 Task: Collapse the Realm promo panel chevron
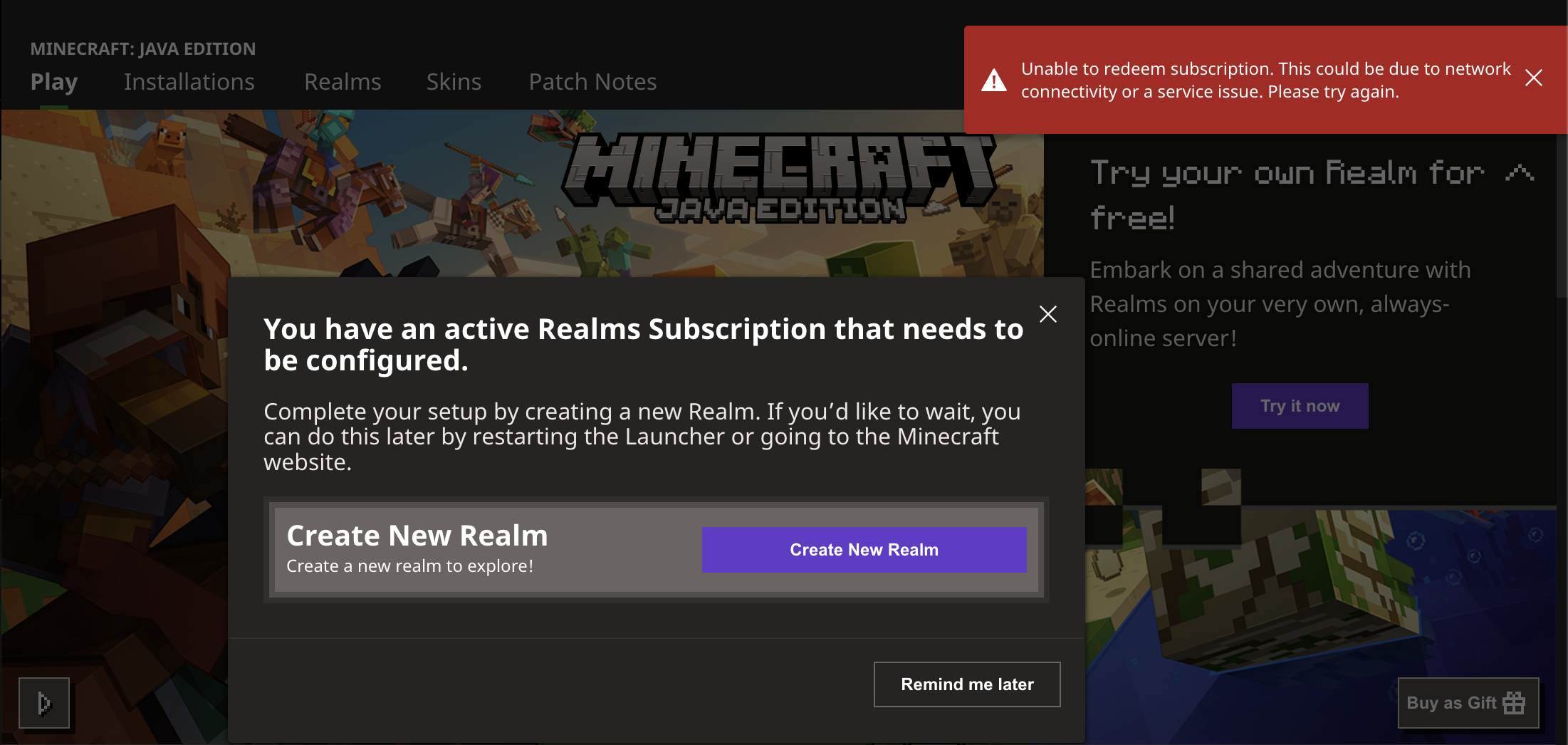(1520, 172)
